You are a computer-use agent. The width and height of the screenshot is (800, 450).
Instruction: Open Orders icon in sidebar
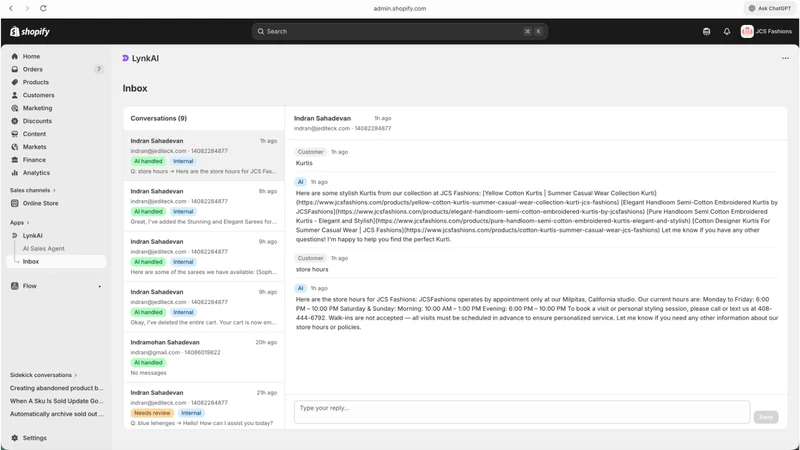[14, 69]
